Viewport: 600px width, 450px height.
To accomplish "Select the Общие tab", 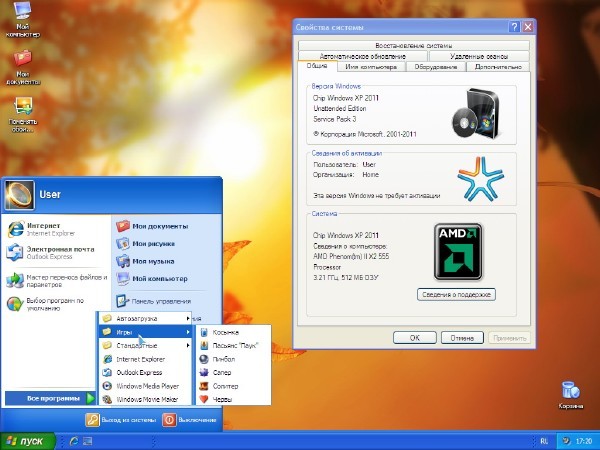I will pyautogui.click(x=317, y=66).
